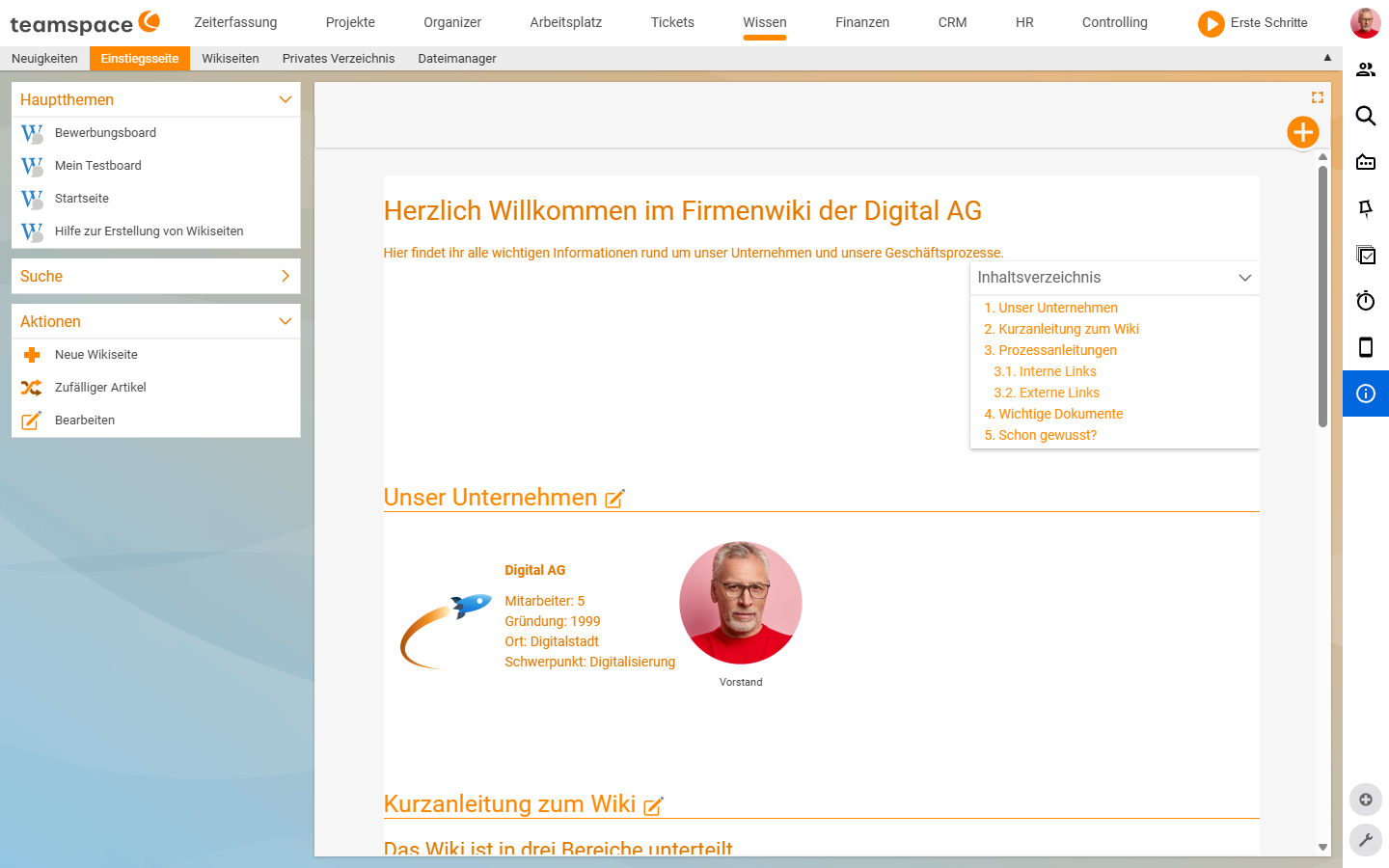Click the wiki icon beside Startseite

click(32, 199)
